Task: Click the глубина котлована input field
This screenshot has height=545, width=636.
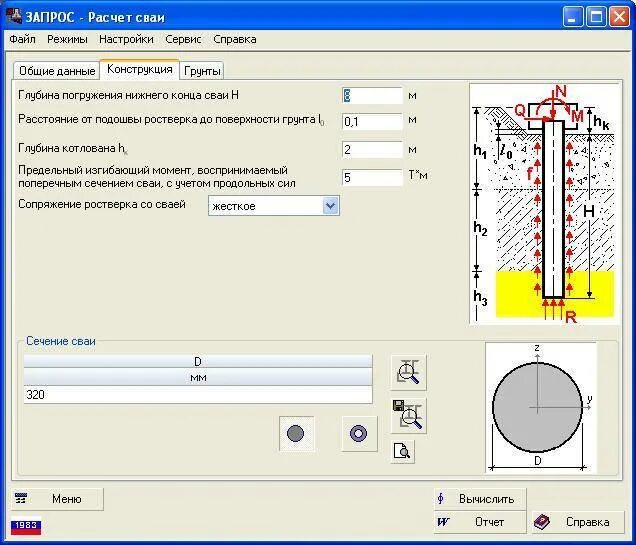Action: [x=372, y=150]
